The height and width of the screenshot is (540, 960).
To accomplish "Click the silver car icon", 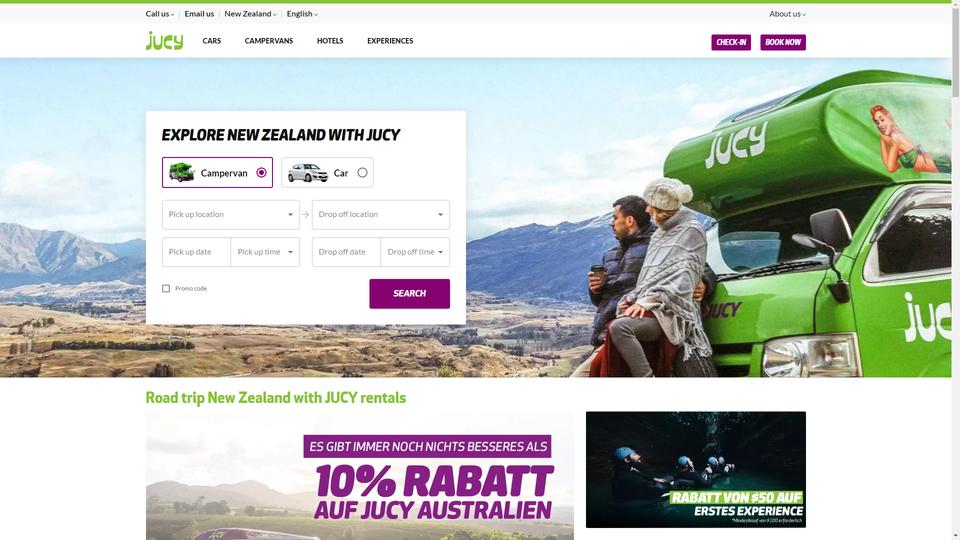I will pos(307,173).
